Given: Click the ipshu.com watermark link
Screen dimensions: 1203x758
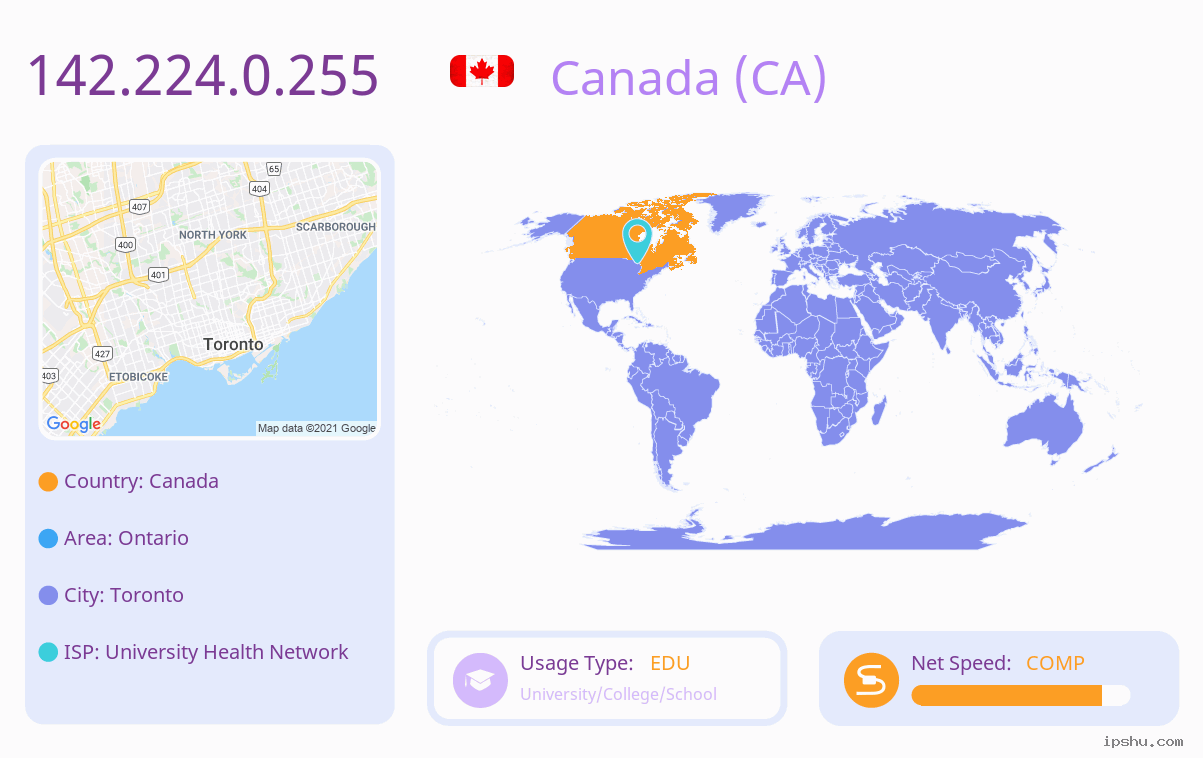Looking at the screenshot, I should point(1143,741).
